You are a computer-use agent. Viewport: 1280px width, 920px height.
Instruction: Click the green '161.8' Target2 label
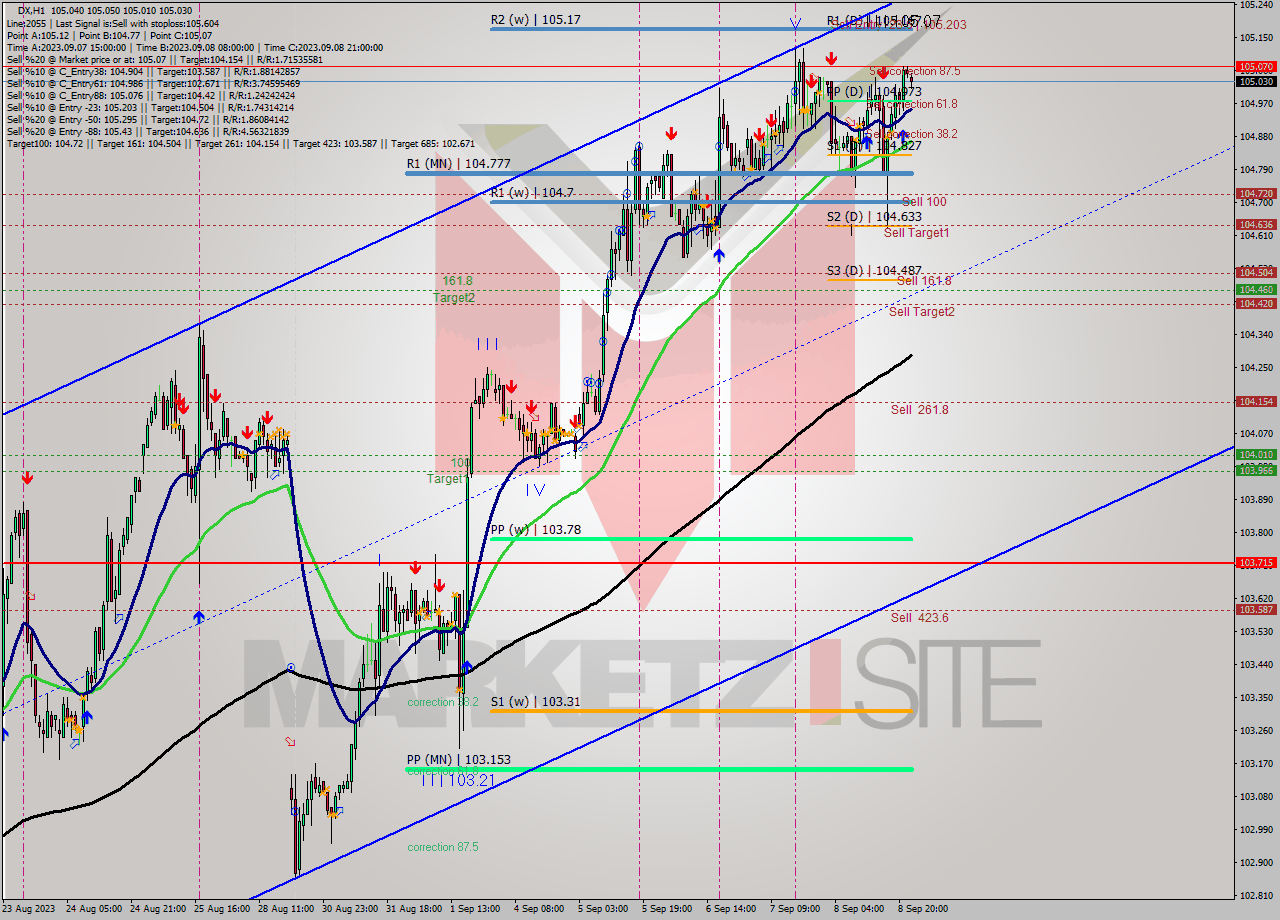(x=457, y=282)
